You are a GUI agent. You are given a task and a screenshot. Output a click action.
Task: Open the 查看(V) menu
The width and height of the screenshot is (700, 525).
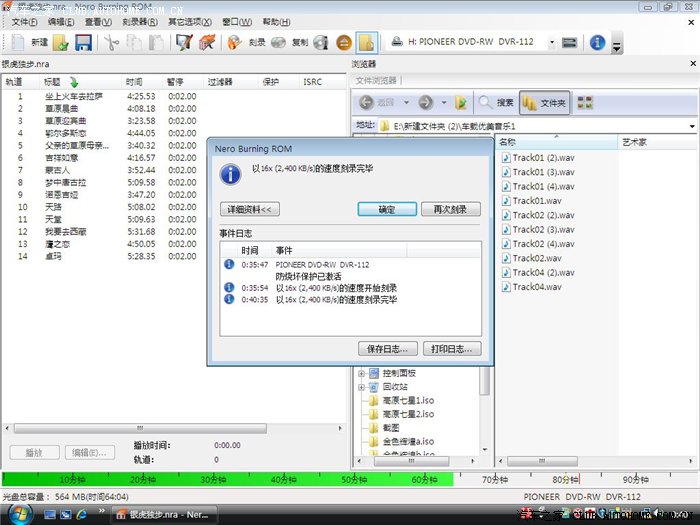98,22
